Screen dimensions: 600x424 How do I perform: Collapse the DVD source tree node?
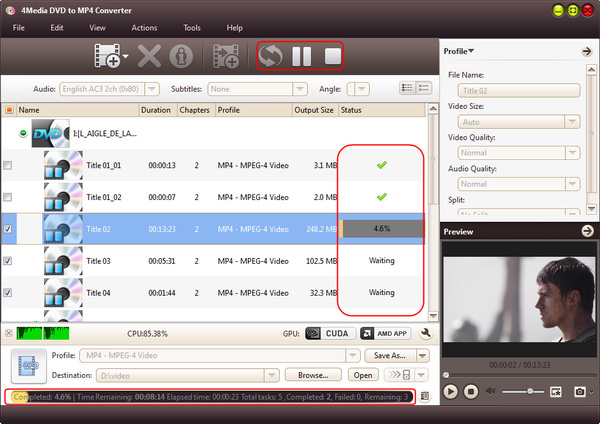coord(23,132)
